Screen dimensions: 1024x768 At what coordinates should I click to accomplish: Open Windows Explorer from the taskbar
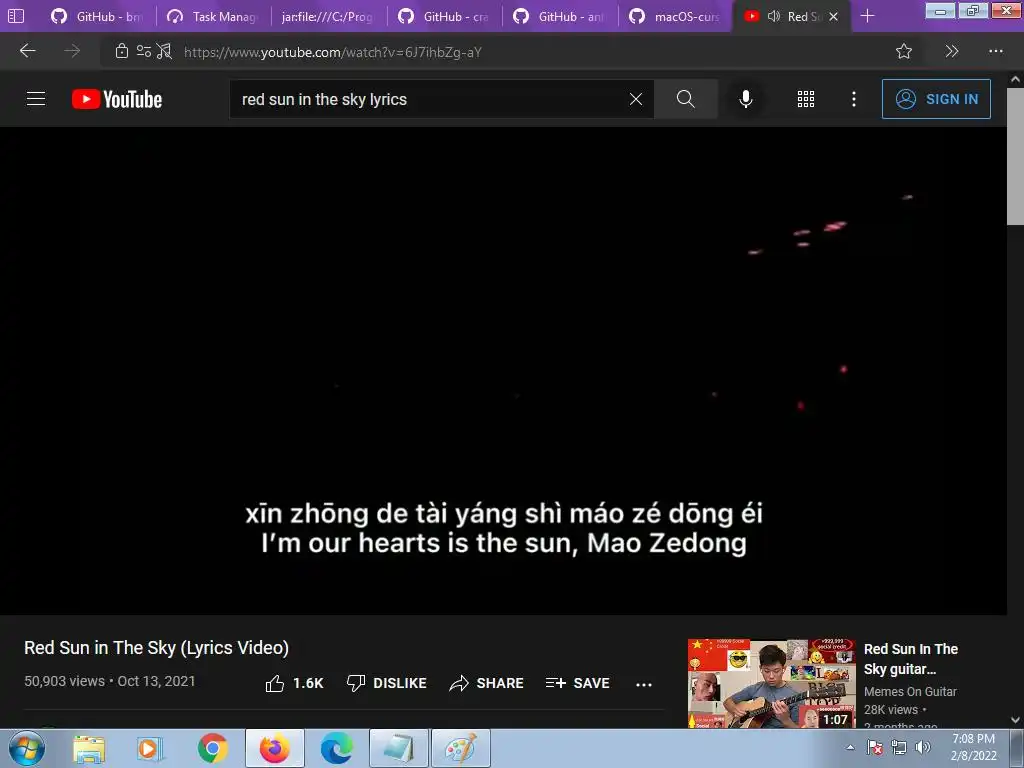point(89,749)
